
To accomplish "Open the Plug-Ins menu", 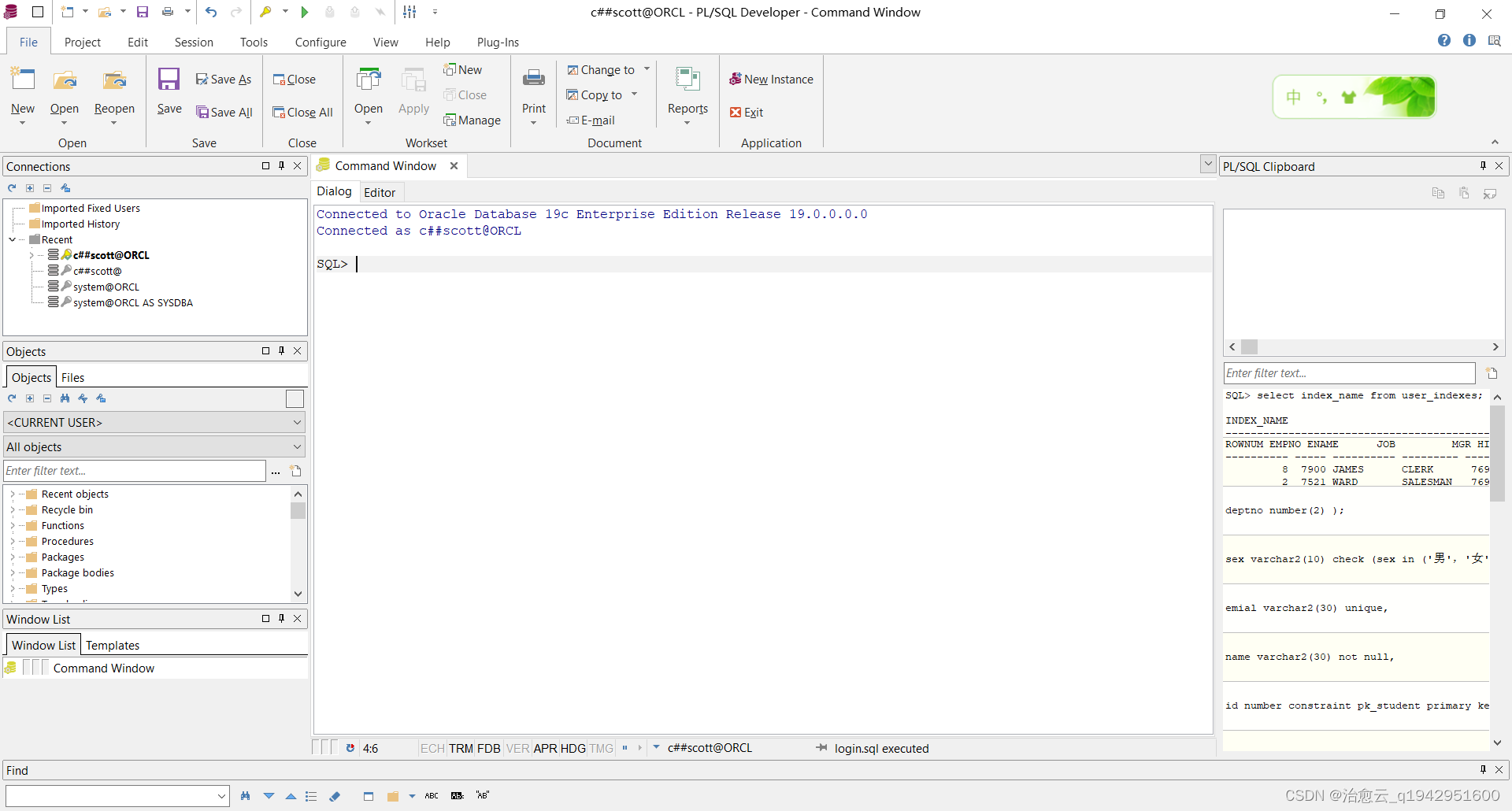I will 498,42.
